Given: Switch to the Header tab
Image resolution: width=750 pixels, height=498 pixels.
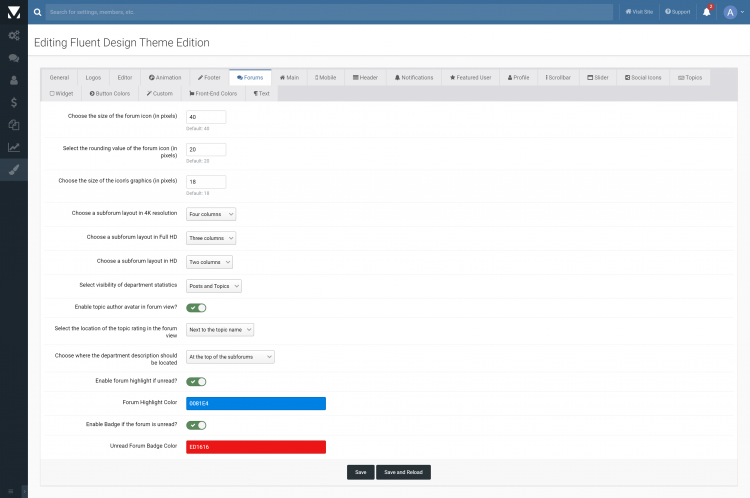Looking at the screenshot, I should 365,77.
